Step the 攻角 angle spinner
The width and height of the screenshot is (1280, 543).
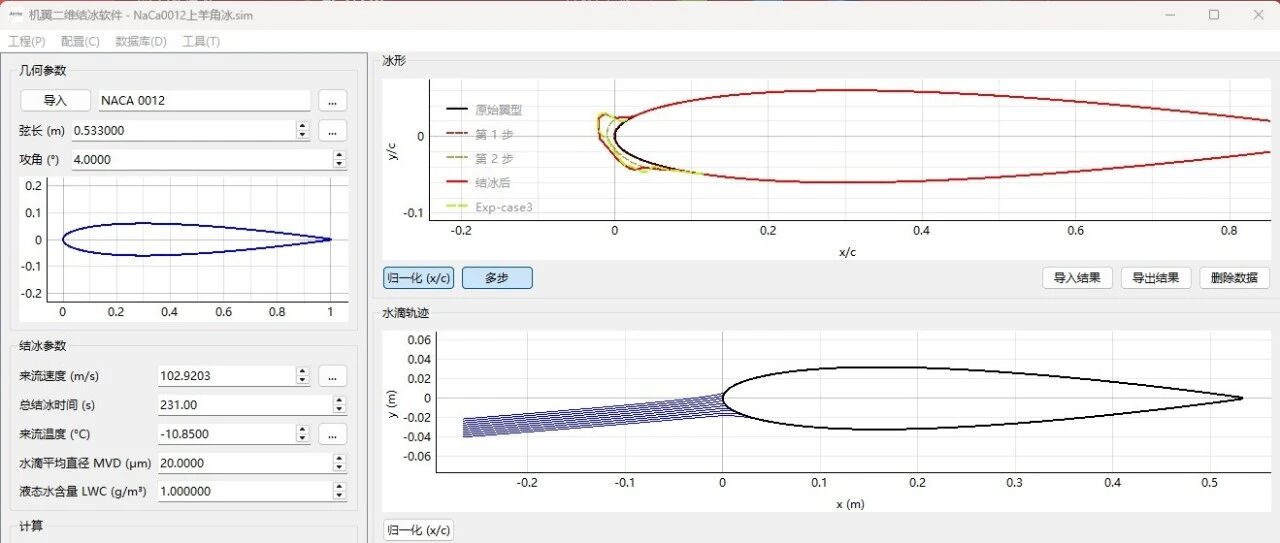[339, 159]
